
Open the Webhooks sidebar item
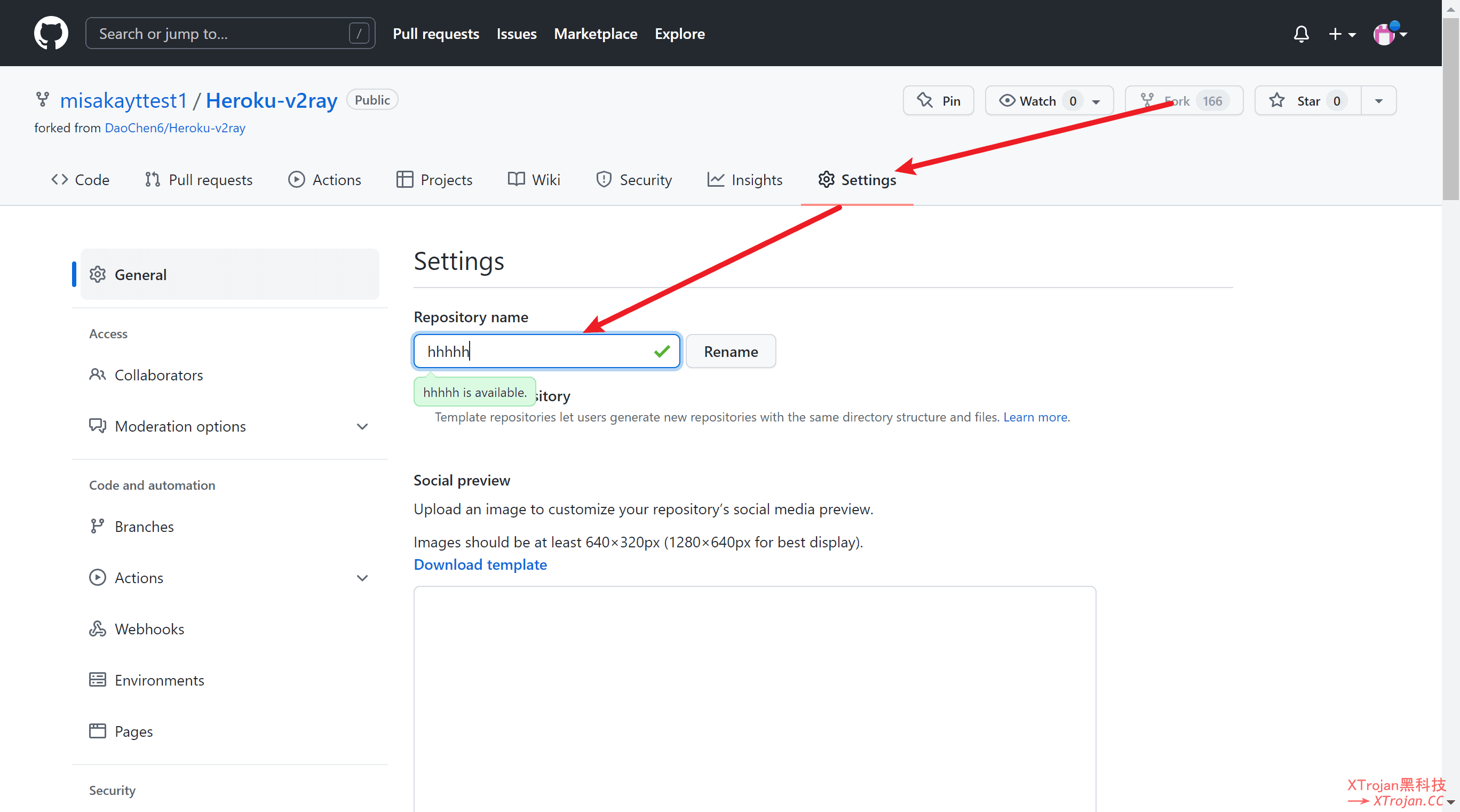tap(149, 628)
